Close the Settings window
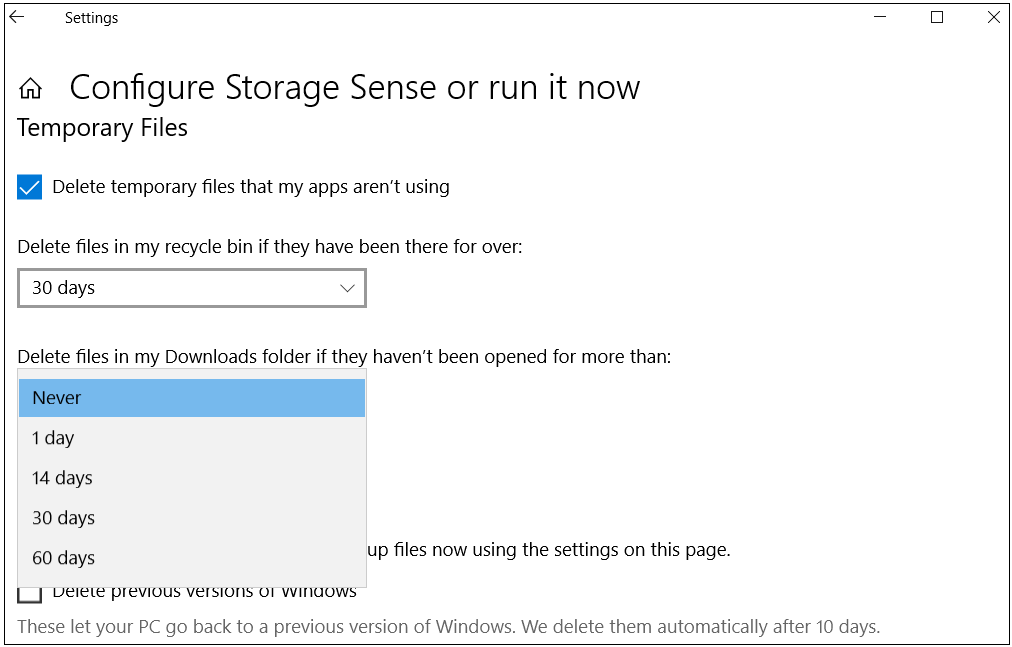The width and height of the screenshot is (1012, 647). [993, 17]
